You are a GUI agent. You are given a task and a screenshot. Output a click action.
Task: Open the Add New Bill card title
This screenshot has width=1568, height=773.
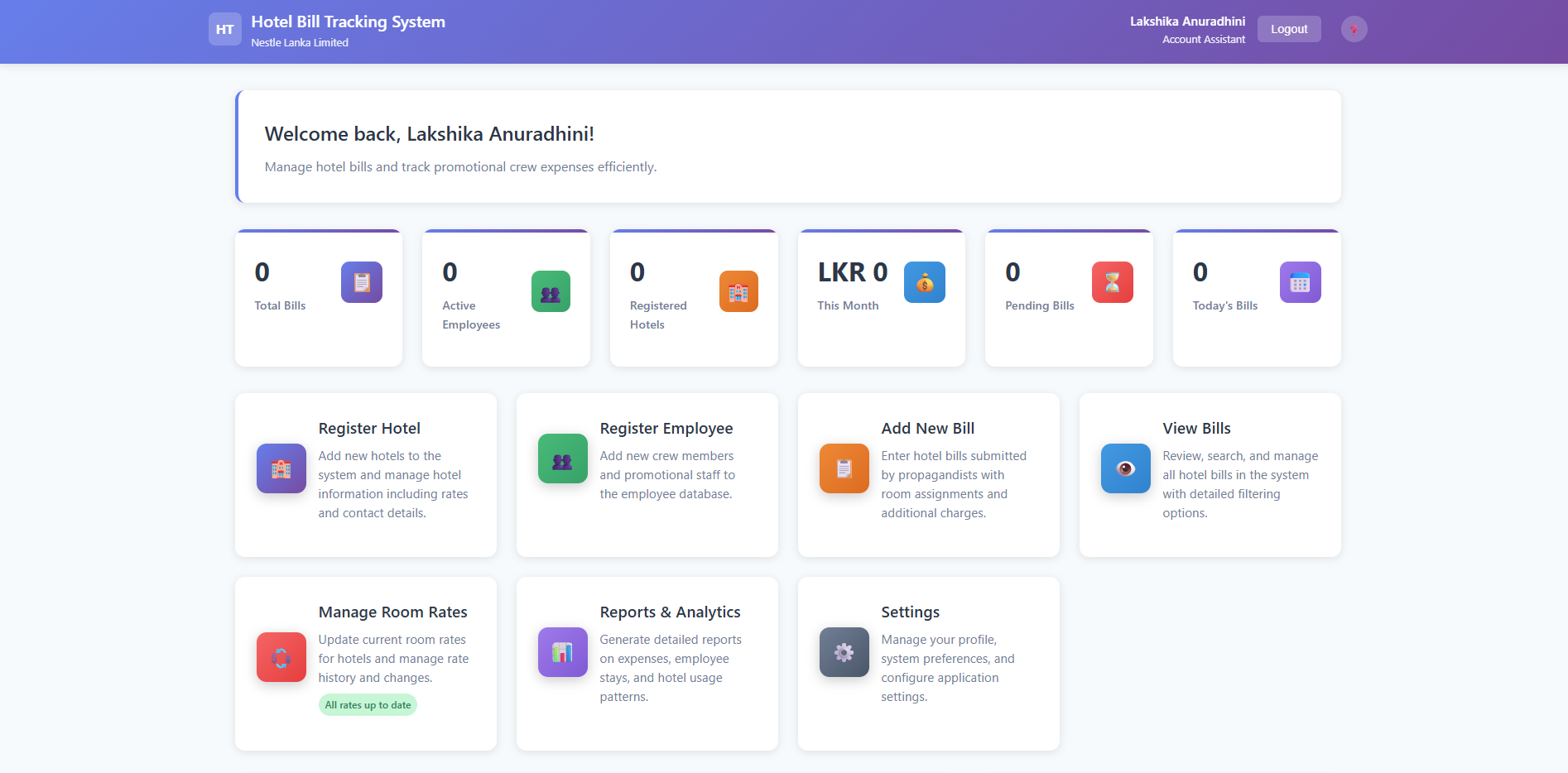[x=927, y=429]
